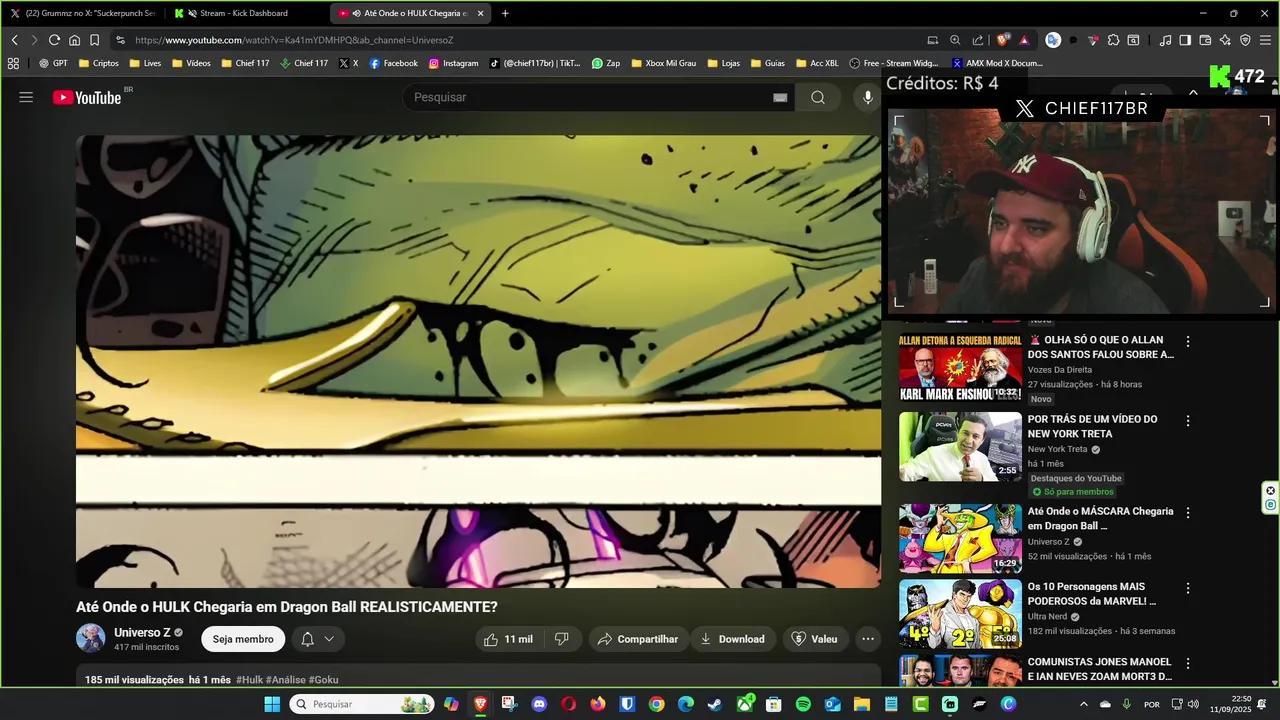Bookmark this page with the bookmark icon
The width and height of the screenshot is (1280, 720).
click(94, 40)
